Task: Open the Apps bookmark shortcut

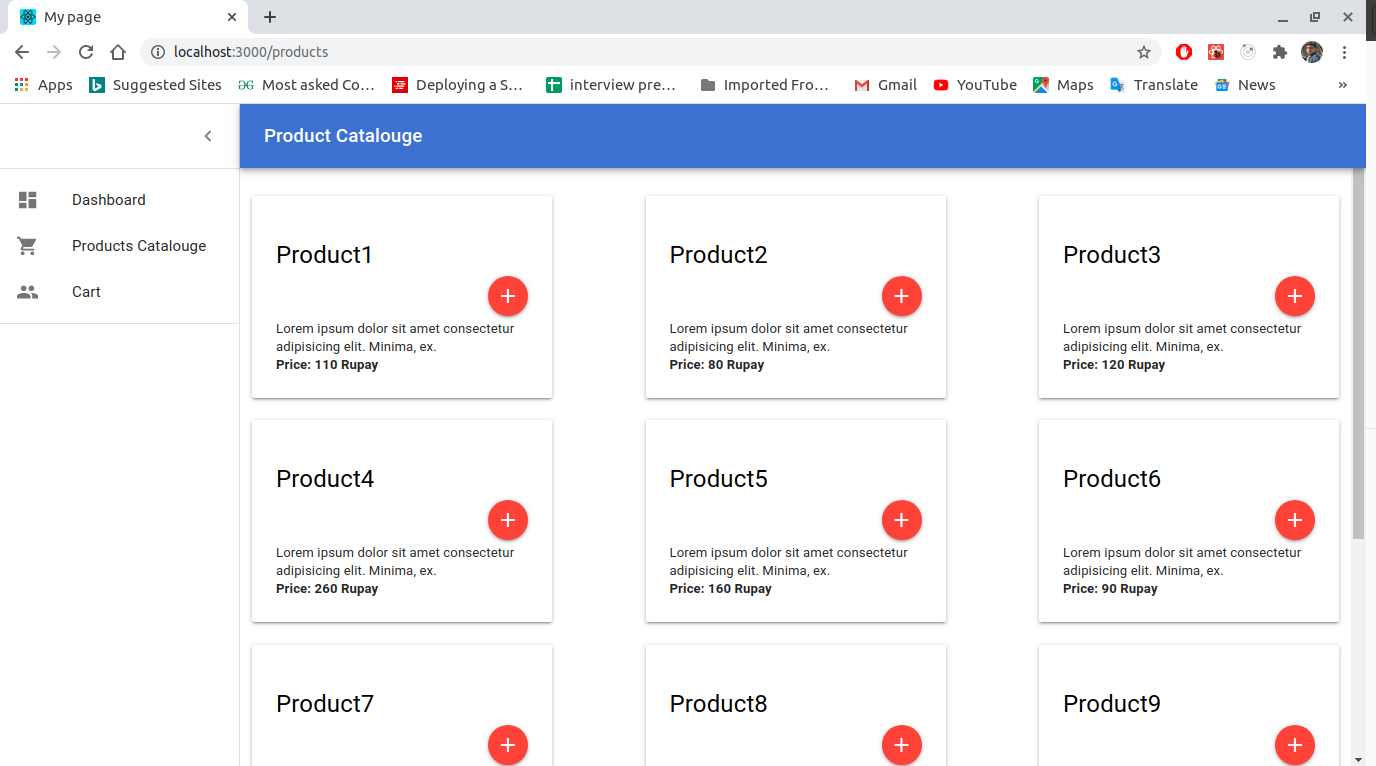Action: click(x=44, y=85)
